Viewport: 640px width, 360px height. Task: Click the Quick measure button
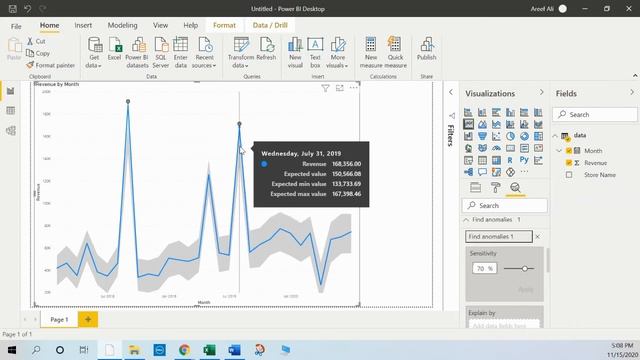[x=395, y=52]
